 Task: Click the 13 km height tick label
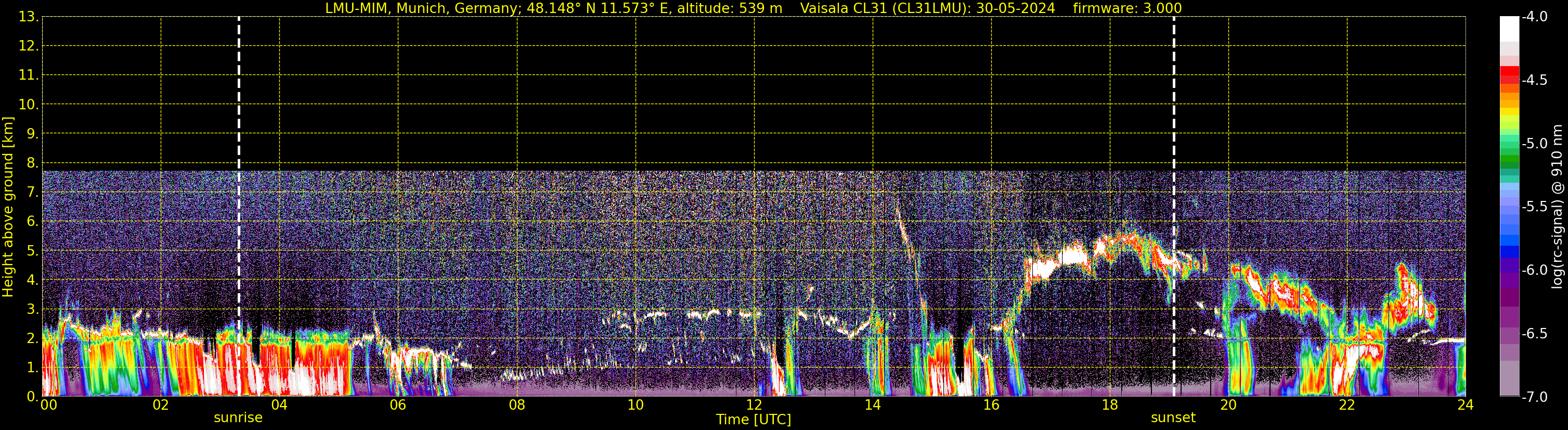tap(28, 17)
